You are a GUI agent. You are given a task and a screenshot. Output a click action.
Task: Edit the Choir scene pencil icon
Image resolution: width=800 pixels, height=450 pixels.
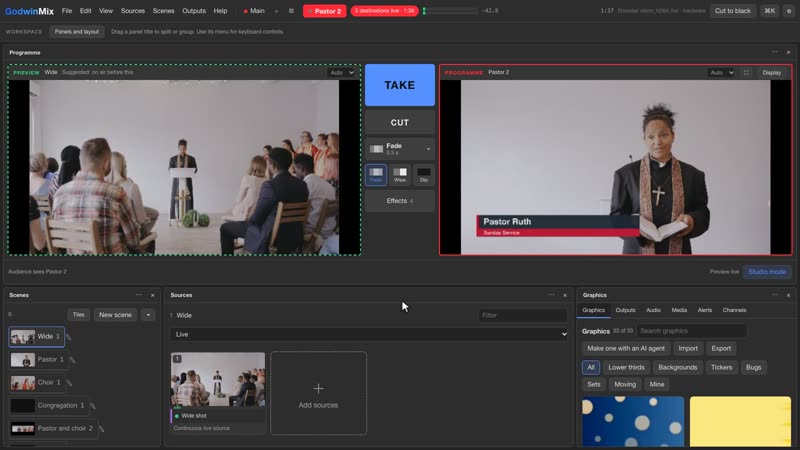pyautogui.click(x=69, y=383)
